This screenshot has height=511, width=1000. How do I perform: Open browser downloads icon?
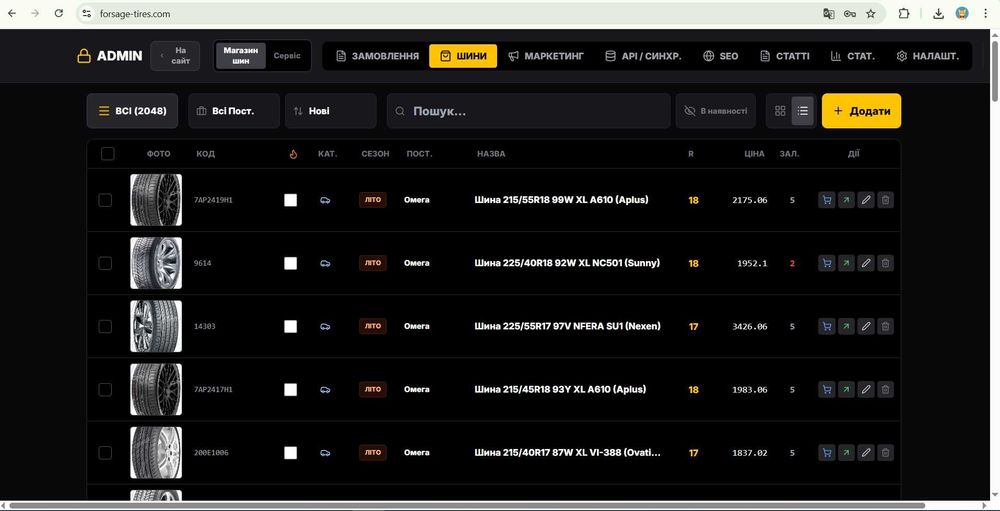point(938,13)
